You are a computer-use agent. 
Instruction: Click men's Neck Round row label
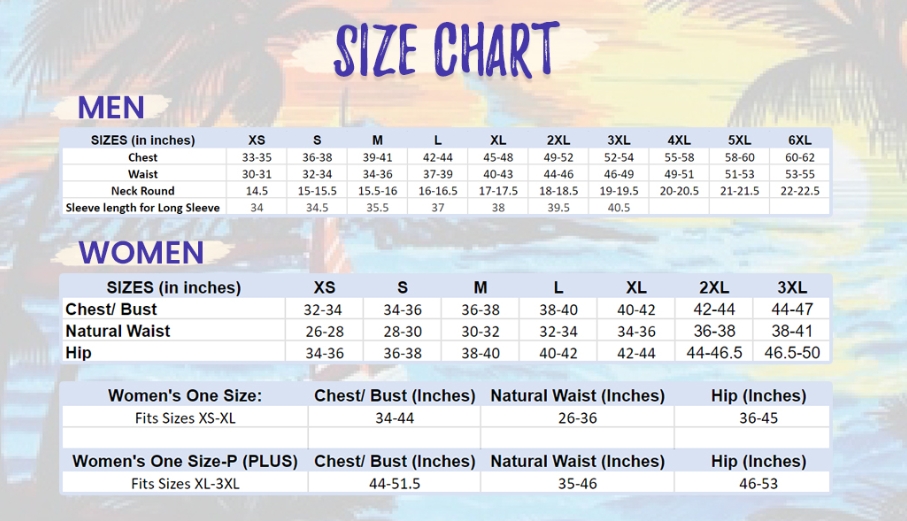(143, 190)
